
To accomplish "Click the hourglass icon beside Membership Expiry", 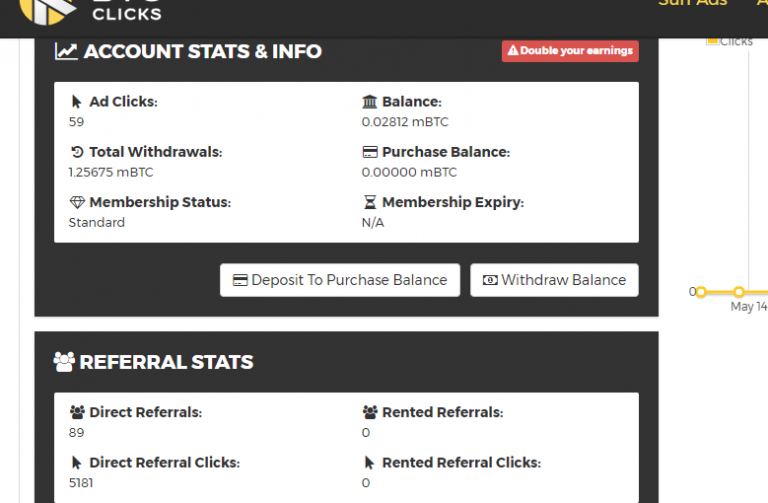I will pyautogui.click(x=369, y=203).
